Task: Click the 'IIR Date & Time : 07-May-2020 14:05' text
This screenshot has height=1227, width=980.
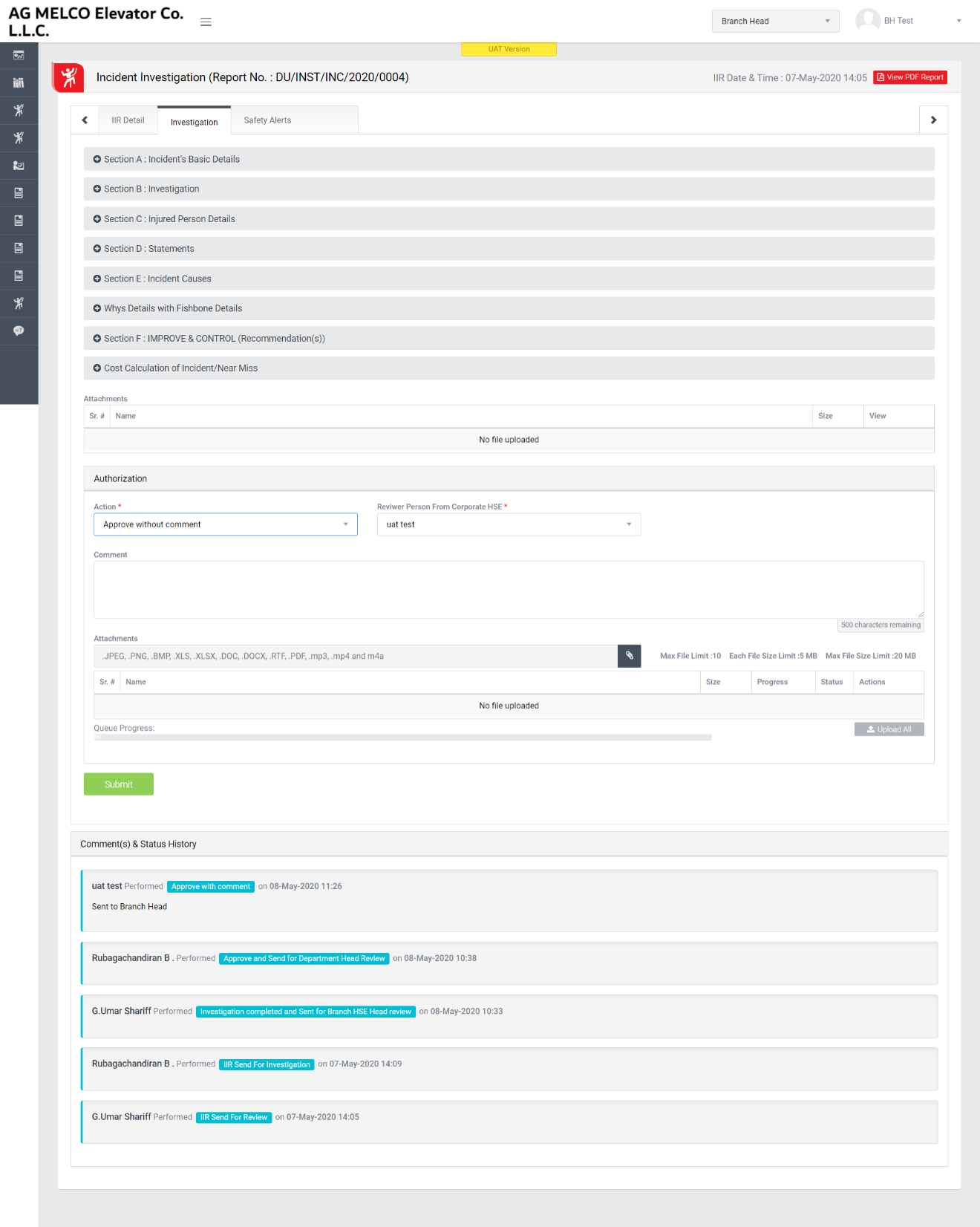Action: coord(790,78)
